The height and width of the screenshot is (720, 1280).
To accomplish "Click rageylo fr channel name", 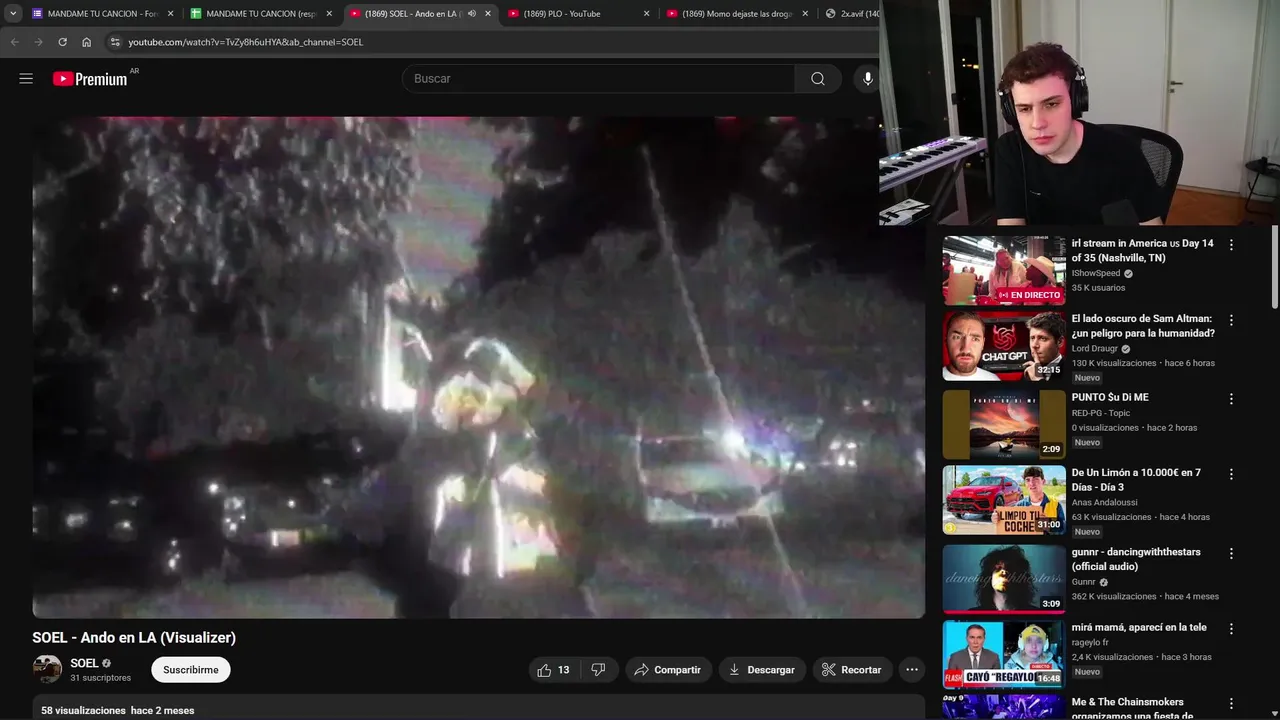I will point(1090,642).
